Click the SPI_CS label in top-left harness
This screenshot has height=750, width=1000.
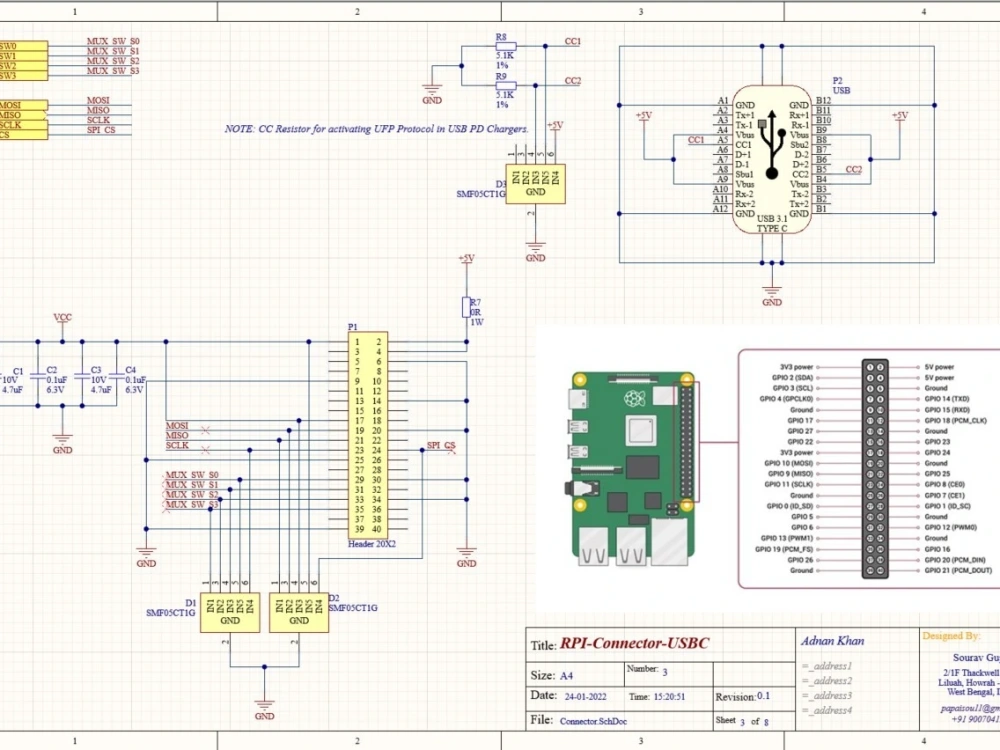[x=101, y=130]
